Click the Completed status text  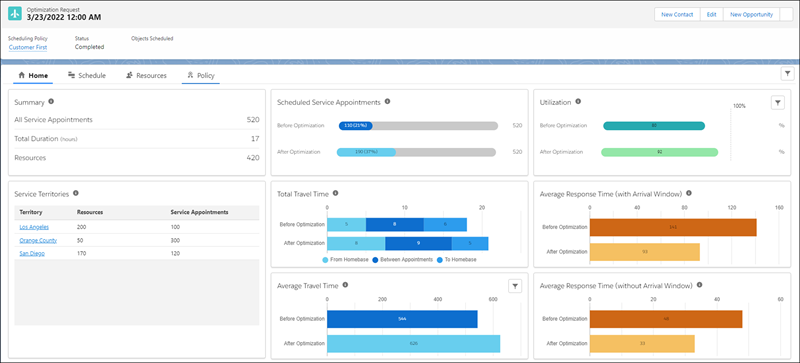point(89,47)
